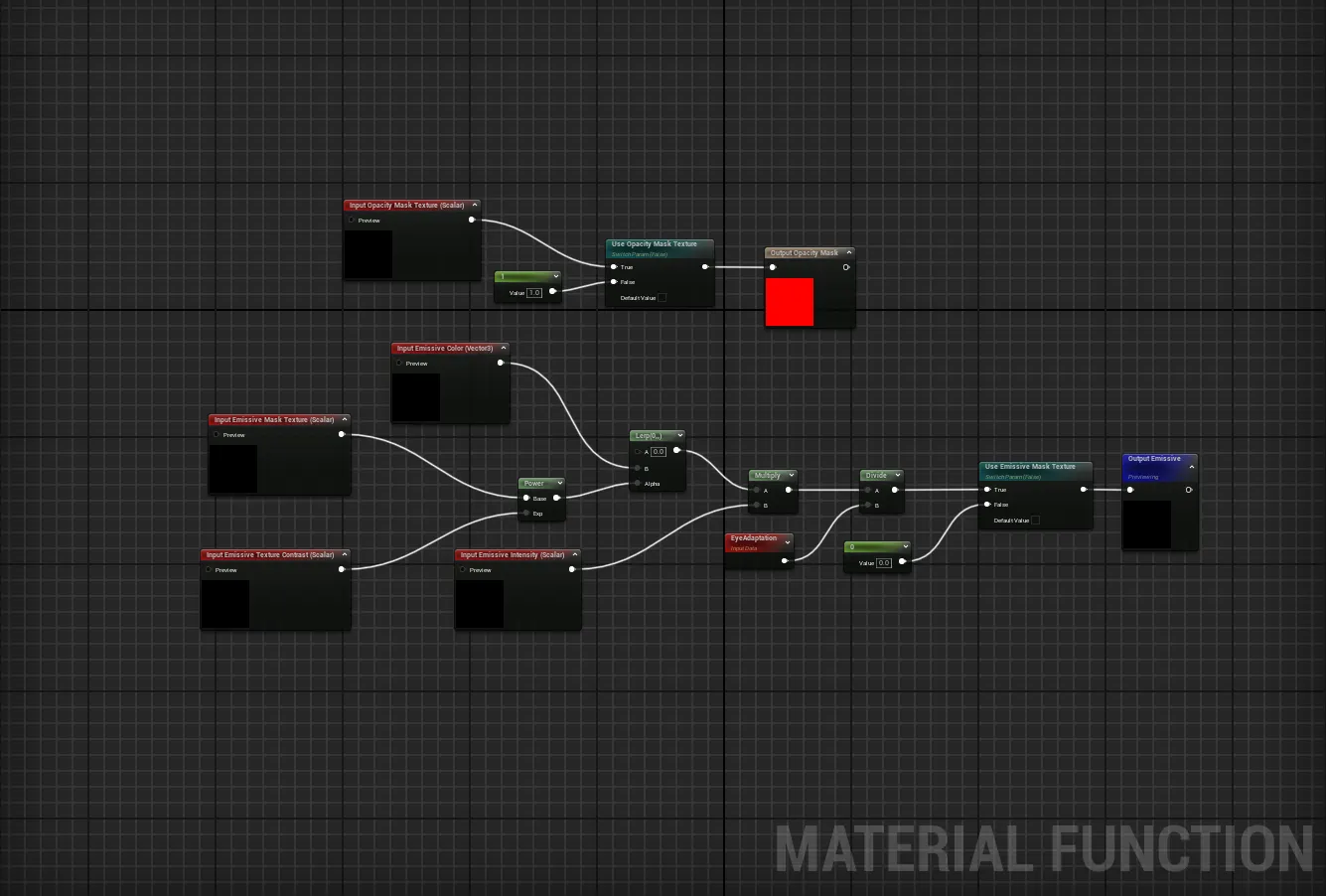Click B input pin on Multiply node
This screenshot has height=896, width=1326.
(757, 506)
